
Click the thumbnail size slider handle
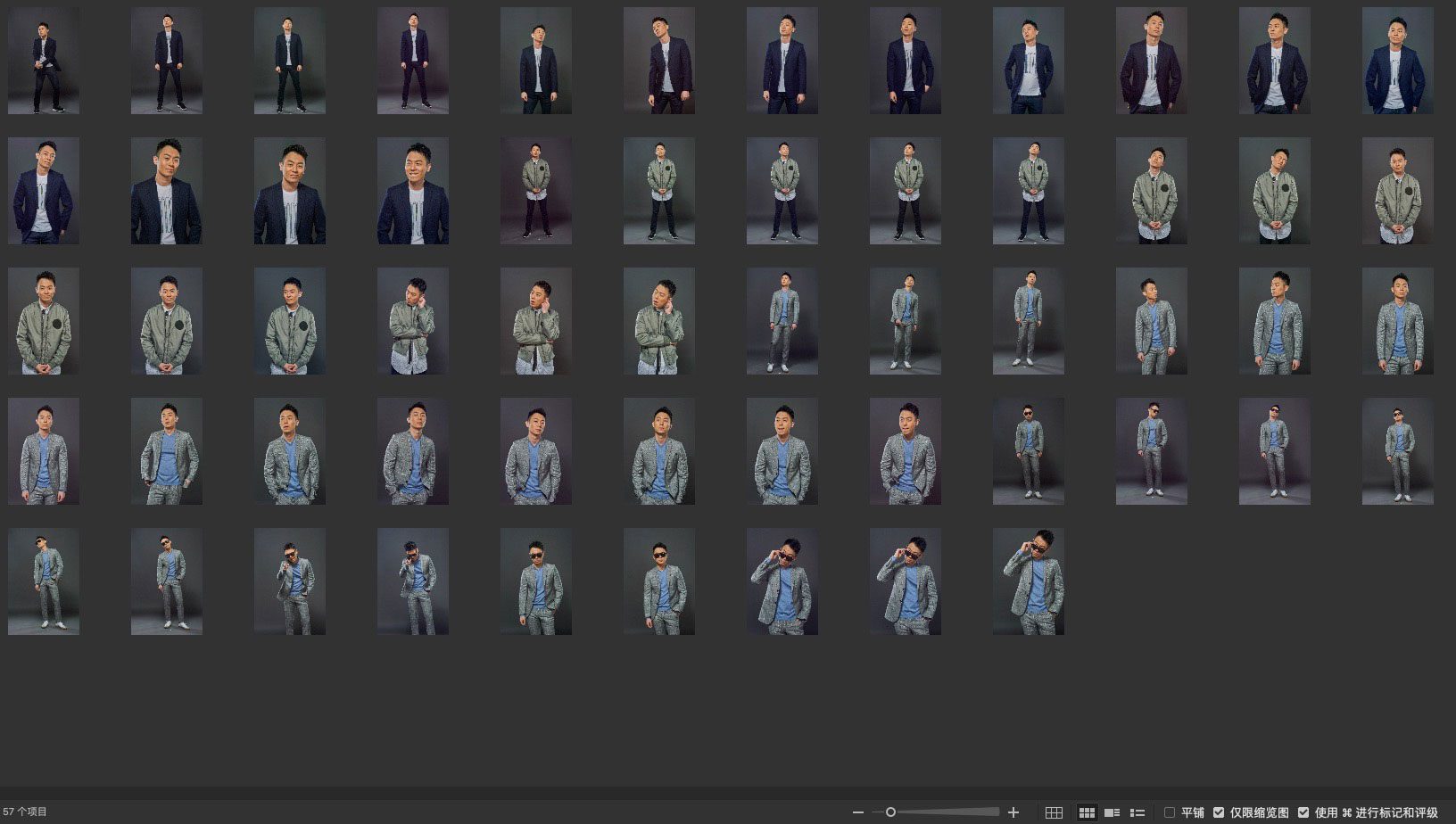(890, 812)
